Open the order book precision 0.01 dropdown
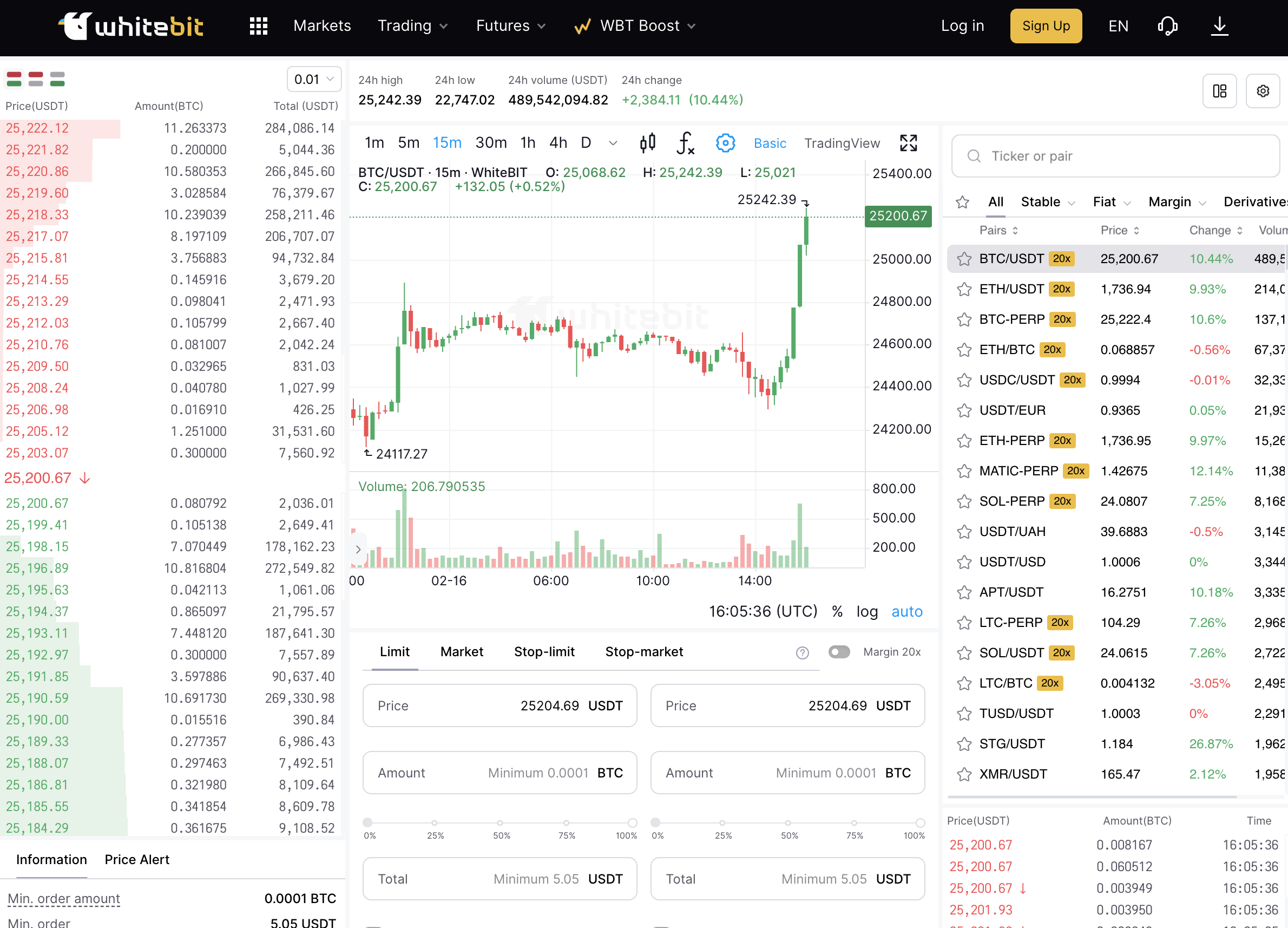Screen dimensions: 1288x928 (314, 79)
